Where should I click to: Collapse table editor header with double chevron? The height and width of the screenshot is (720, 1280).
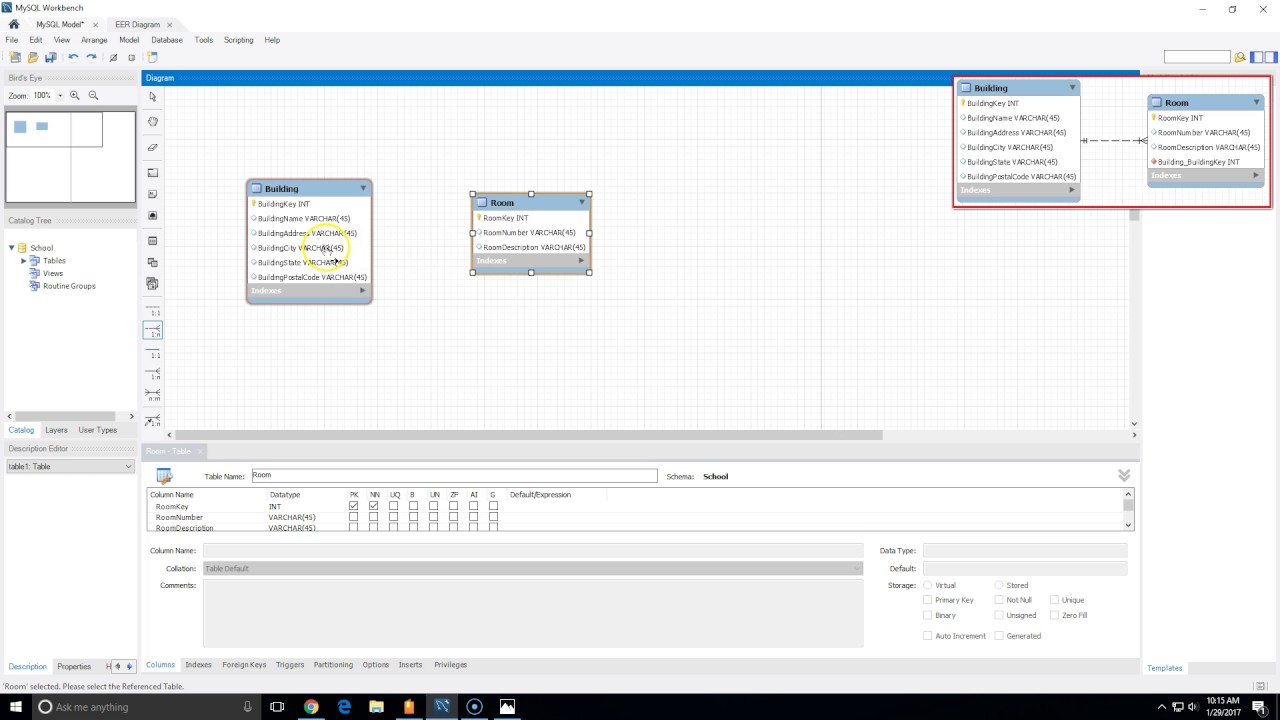click(1124, 475)
